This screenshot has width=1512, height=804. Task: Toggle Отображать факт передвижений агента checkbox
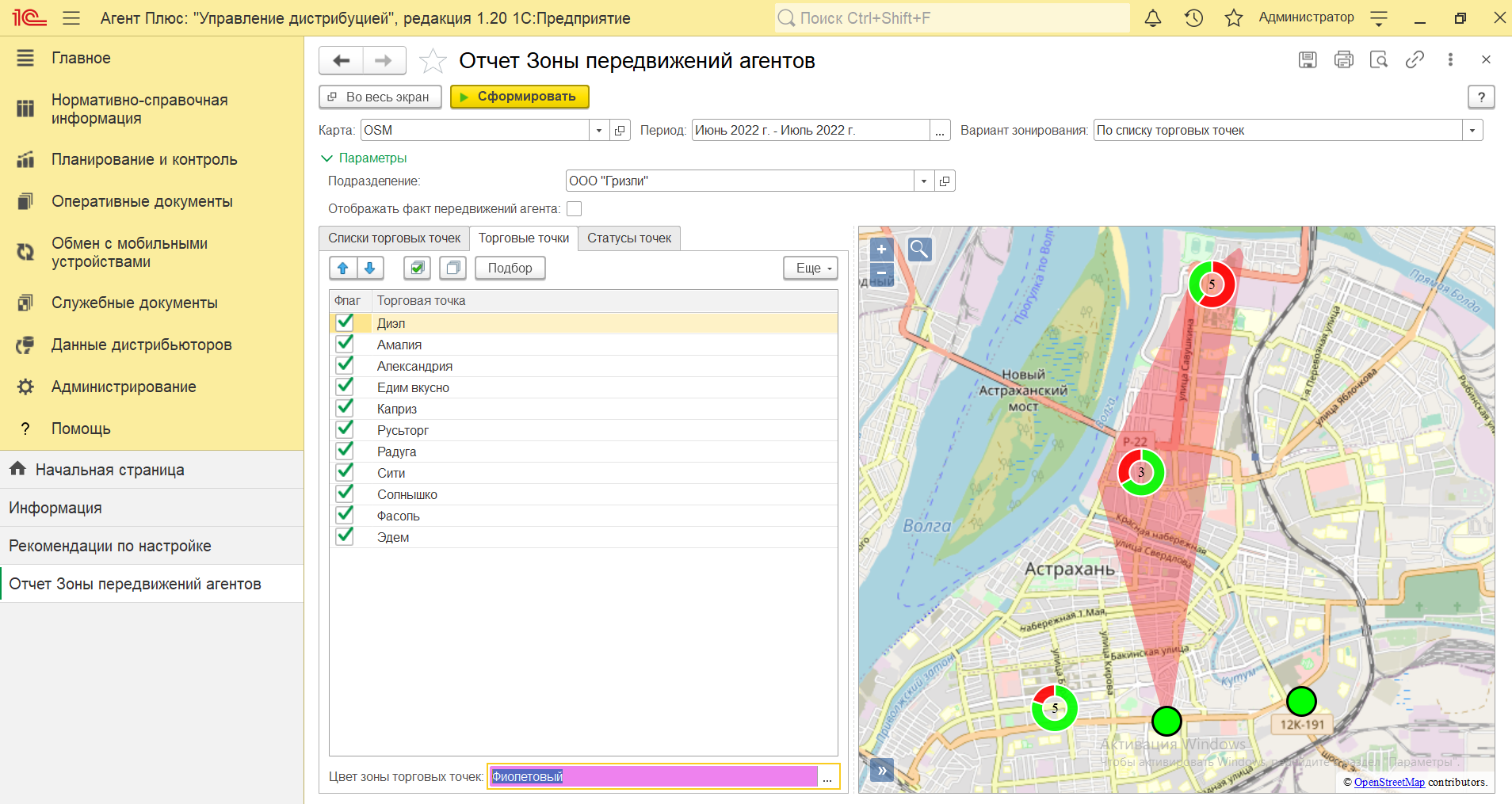[575, 208]
